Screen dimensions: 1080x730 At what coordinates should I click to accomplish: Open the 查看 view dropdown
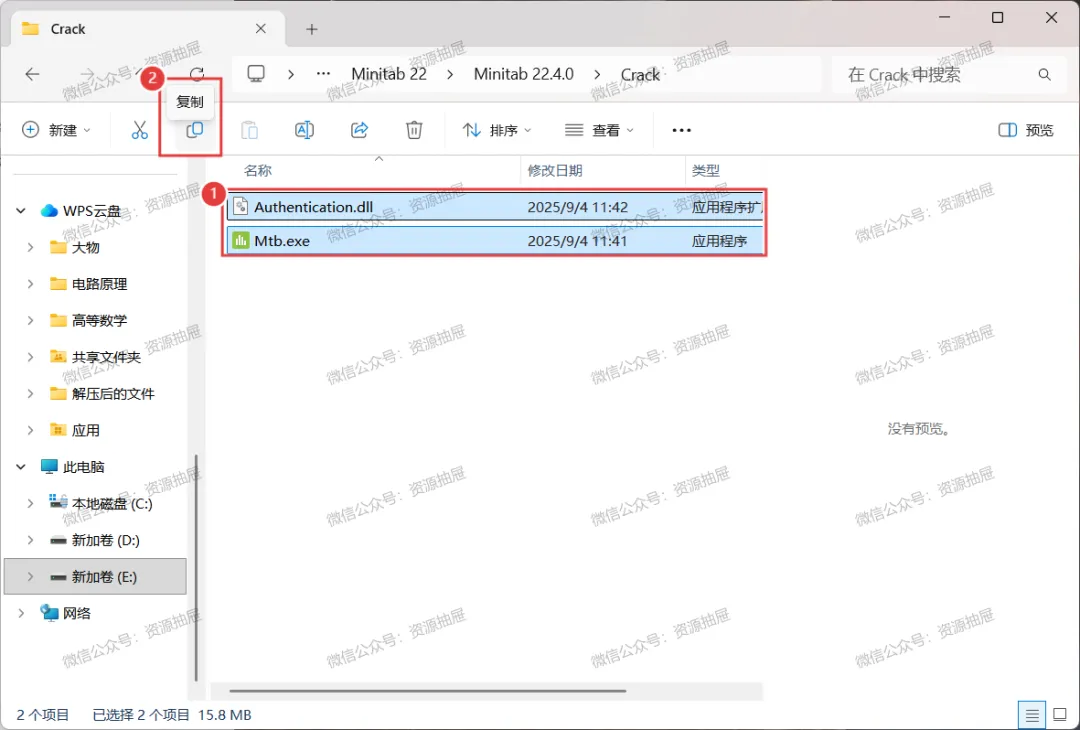click(599, 130)
